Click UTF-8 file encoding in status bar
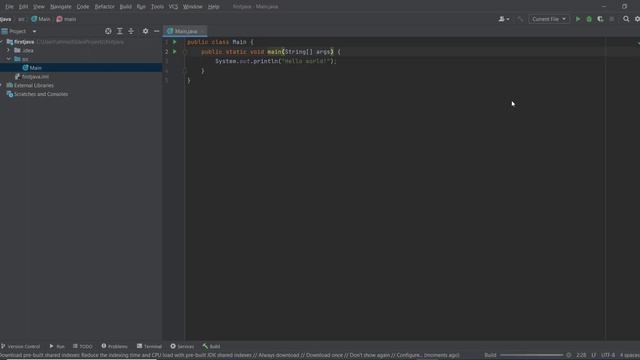The height and width of the screenshot is (360, 640). [608, 355]
